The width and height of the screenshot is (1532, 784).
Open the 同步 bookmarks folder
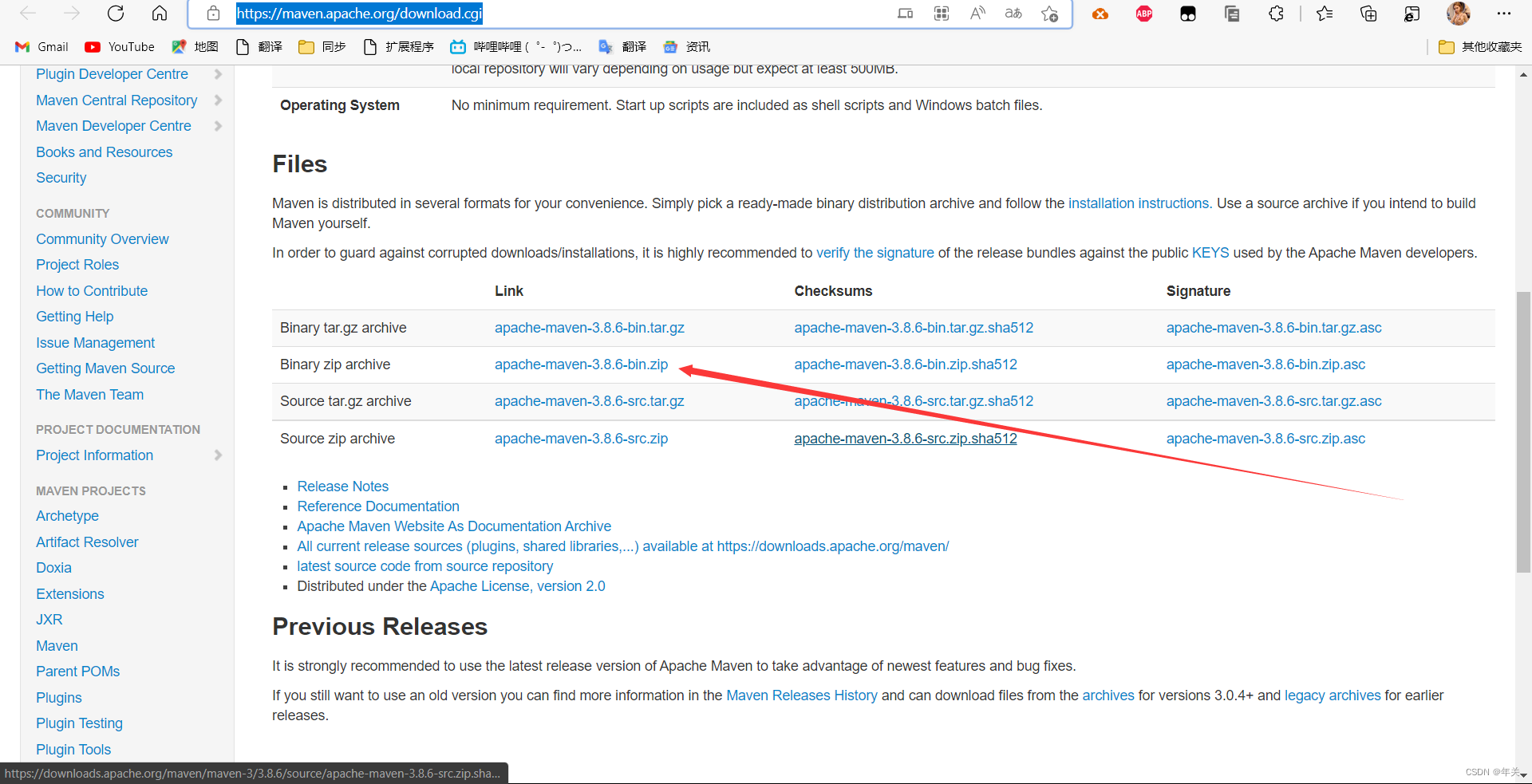tap(322, 47)
